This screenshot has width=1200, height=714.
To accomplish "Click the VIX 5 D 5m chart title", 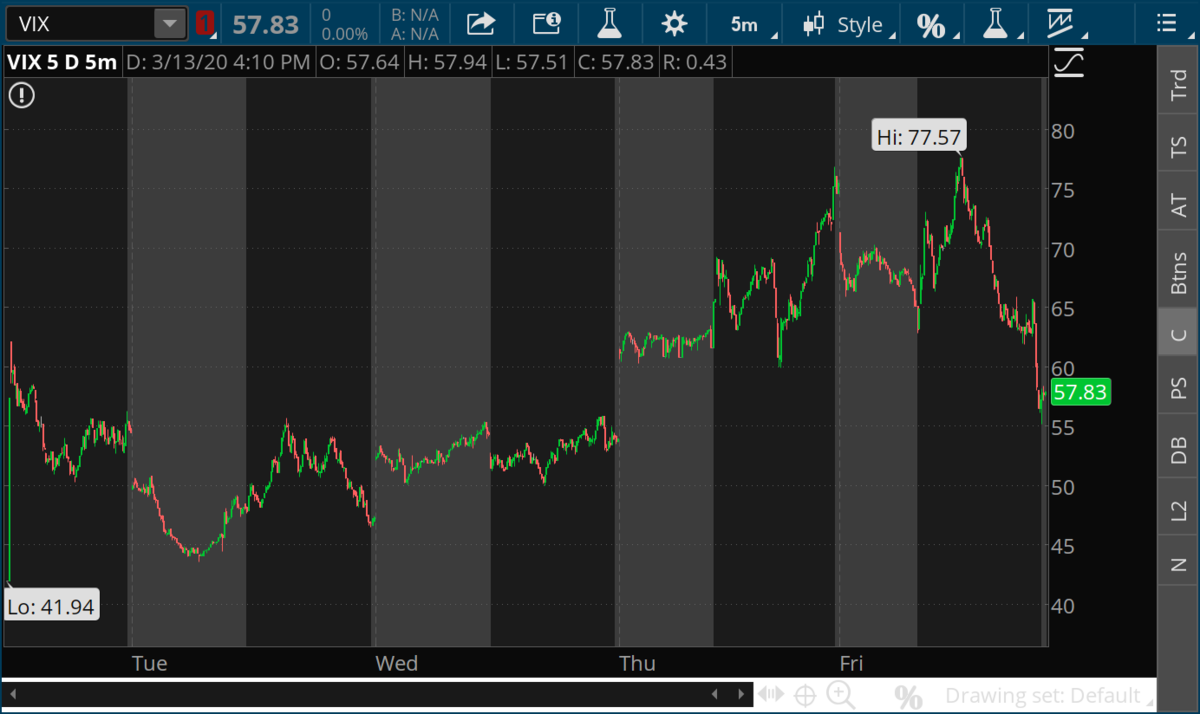I will coord(62,62).
